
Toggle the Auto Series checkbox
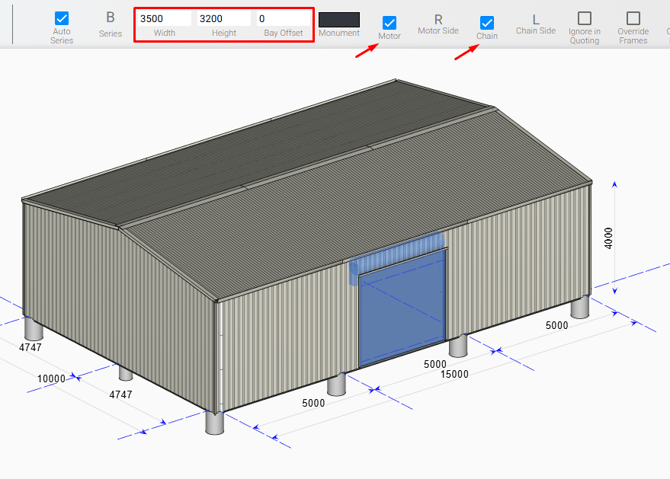tap(62, 19)
